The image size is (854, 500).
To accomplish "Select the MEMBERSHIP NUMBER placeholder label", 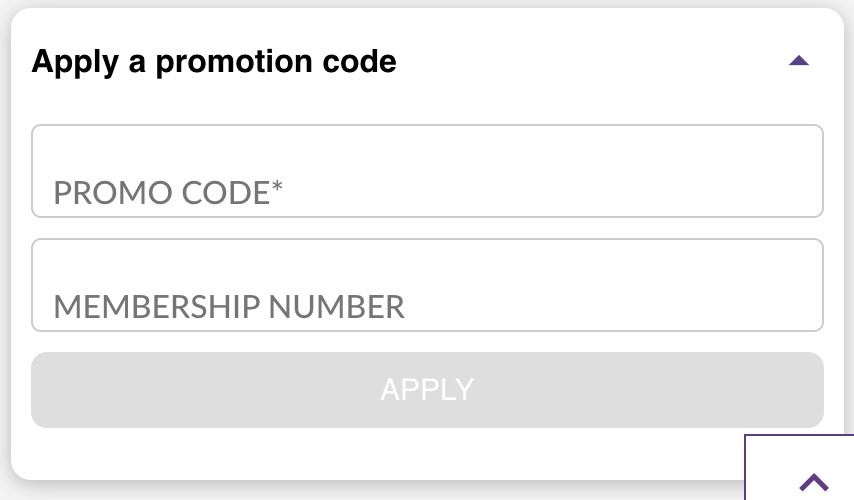I will click(x=229, y=306).
